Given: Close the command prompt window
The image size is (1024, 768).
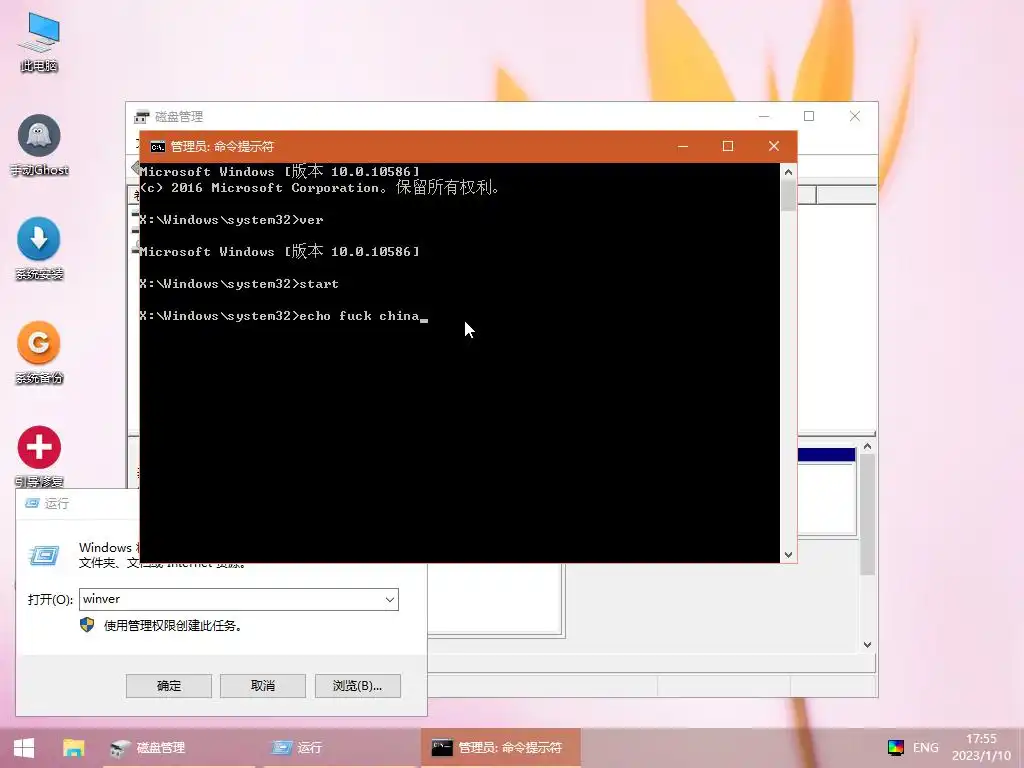Looking at the screenshot, I should [x=774, y=146].
